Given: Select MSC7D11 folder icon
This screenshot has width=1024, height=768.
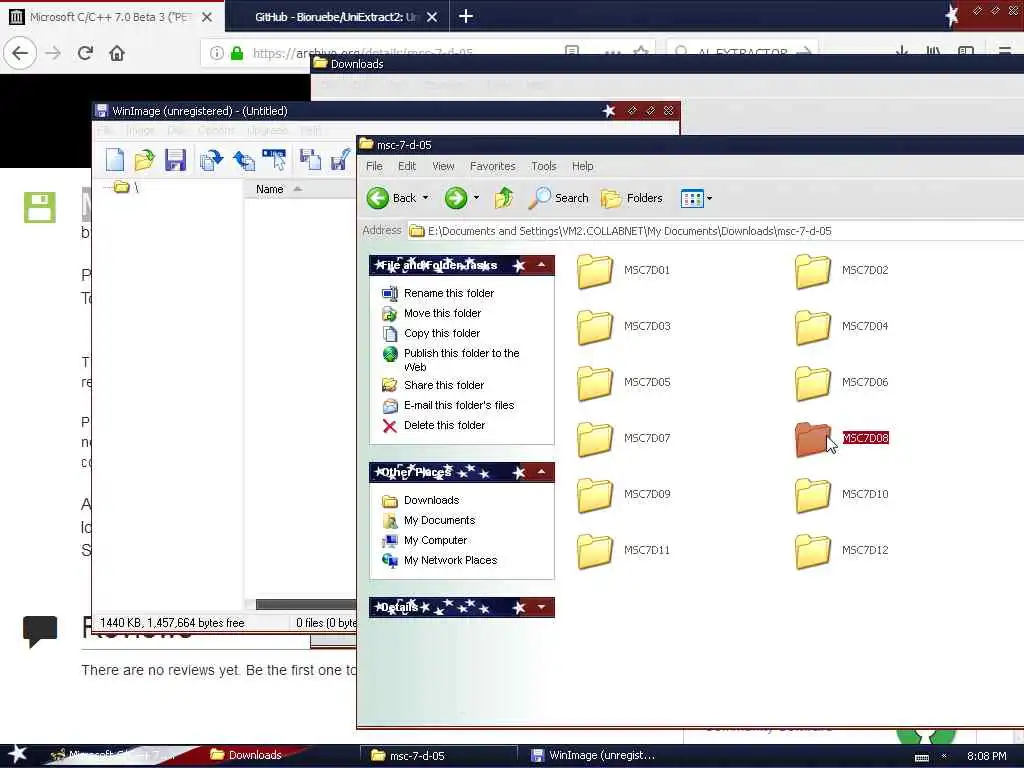Looking at the screenshot, I should tap(595, 551).
